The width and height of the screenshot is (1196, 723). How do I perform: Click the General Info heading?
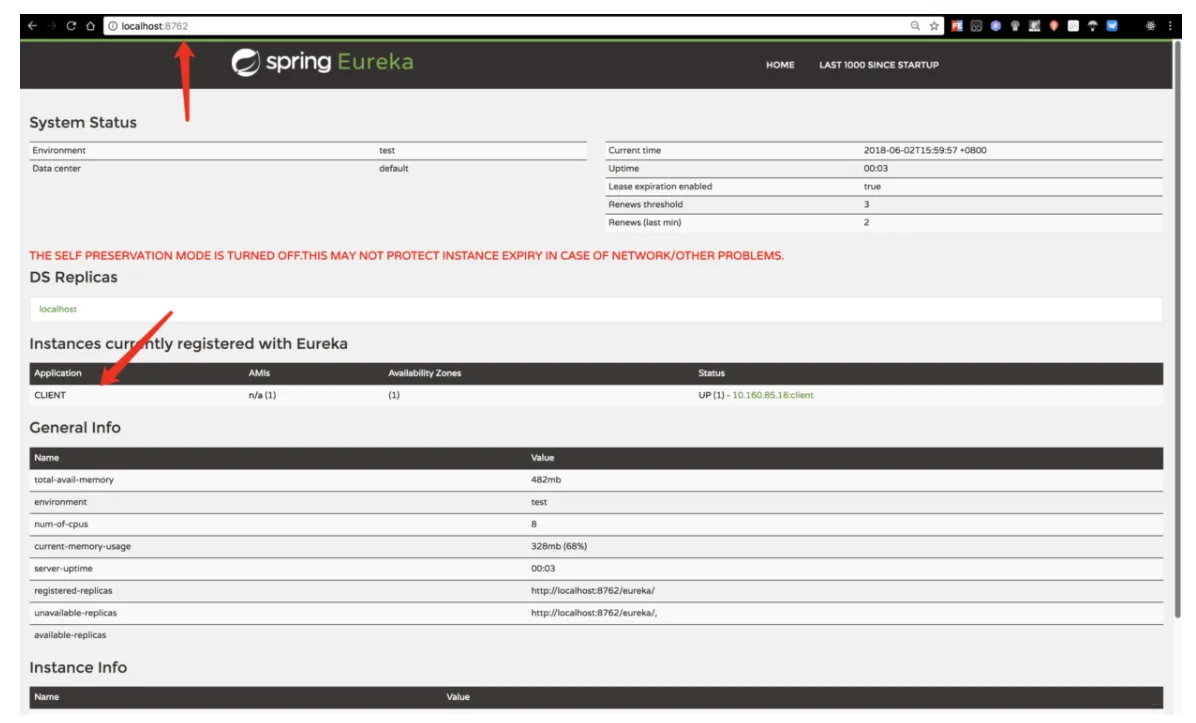(x=75, y=428)
